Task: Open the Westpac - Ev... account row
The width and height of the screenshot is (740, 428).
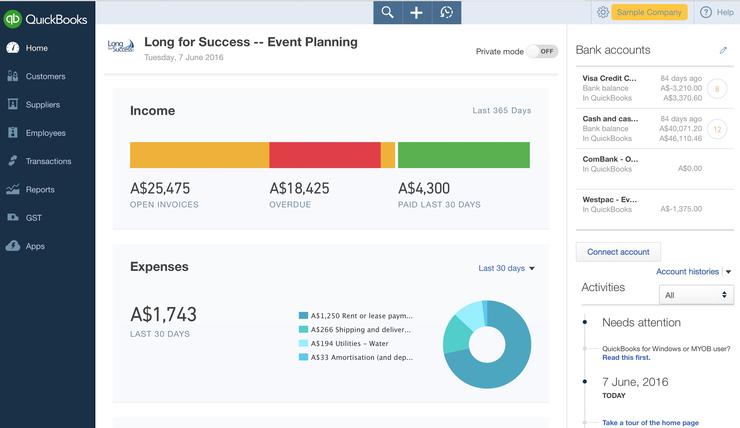Action: click(x=654, y=209)
